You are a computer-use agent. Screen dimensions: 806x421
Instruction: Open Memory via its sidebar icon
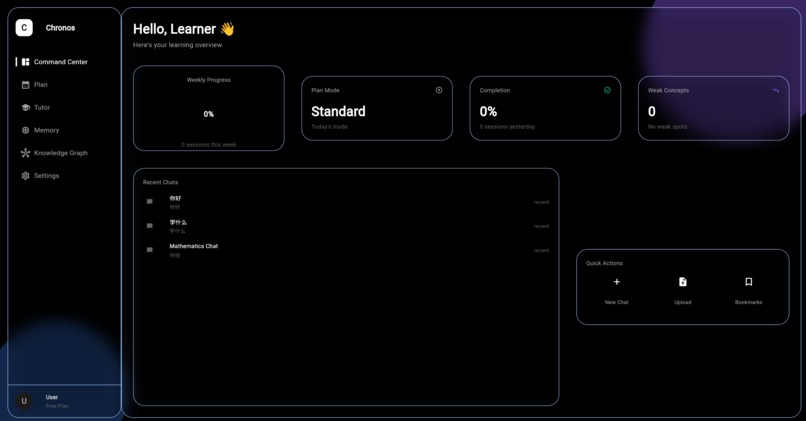click(25, 130)
